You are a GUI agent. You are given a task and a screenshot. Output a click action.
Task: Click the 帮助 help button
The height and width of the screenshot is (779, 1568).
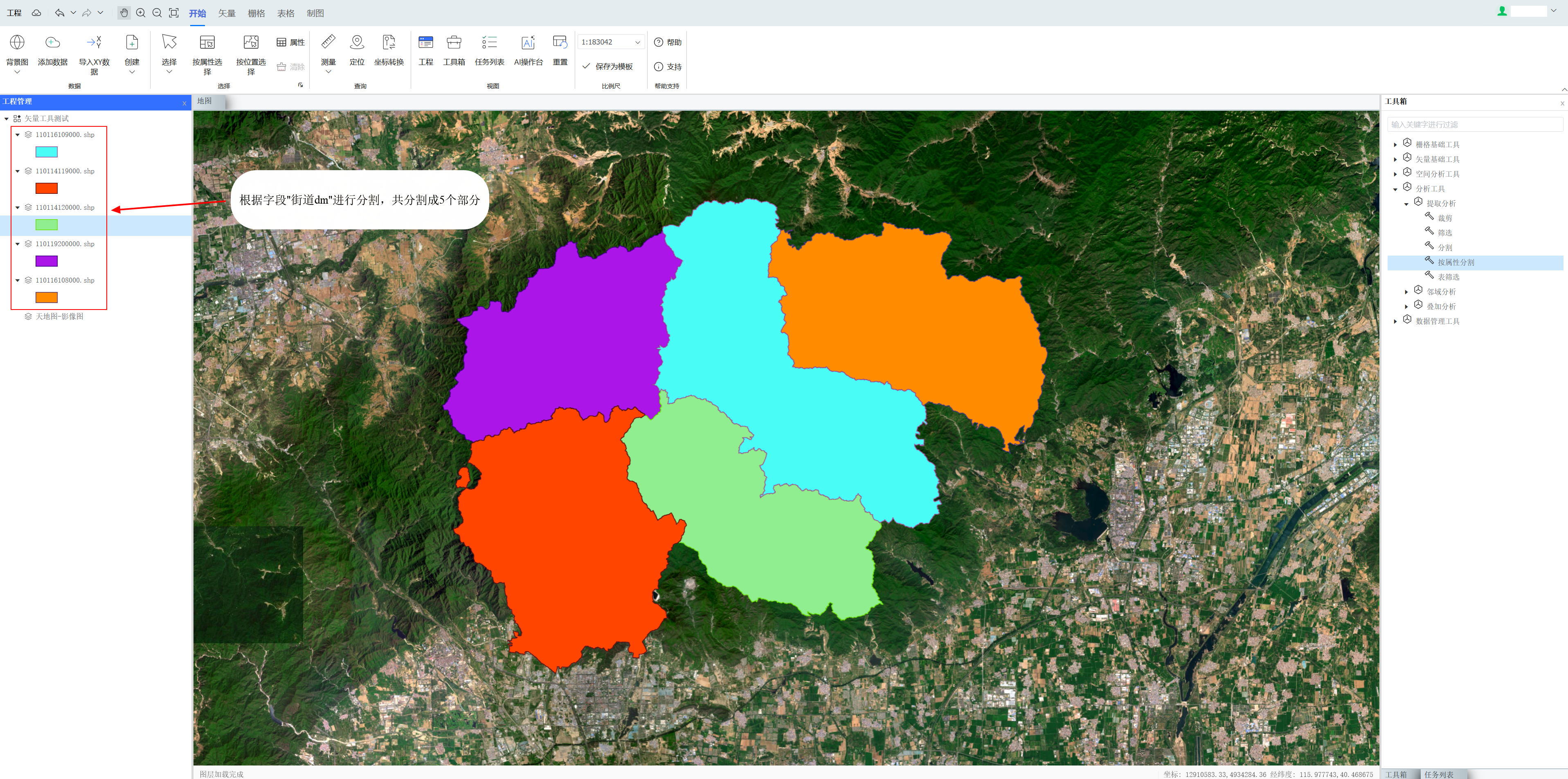(x=668, y=42)
